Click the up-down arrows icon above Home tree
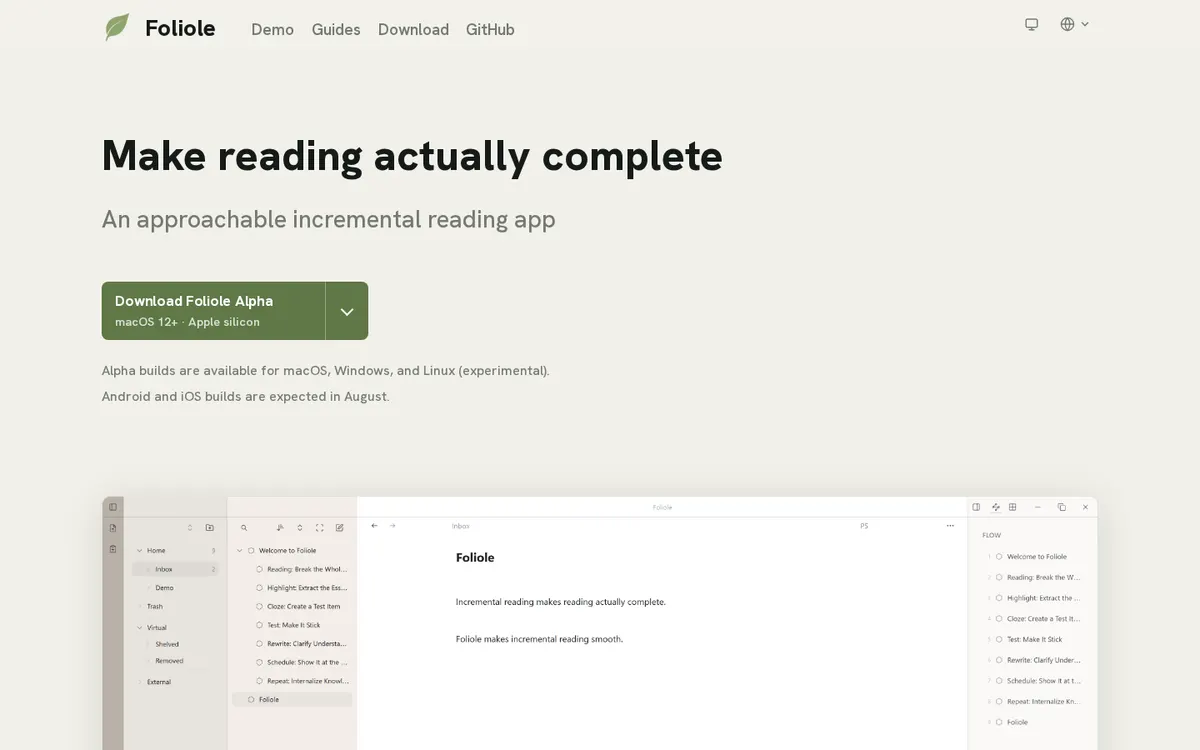 point(190,527)
